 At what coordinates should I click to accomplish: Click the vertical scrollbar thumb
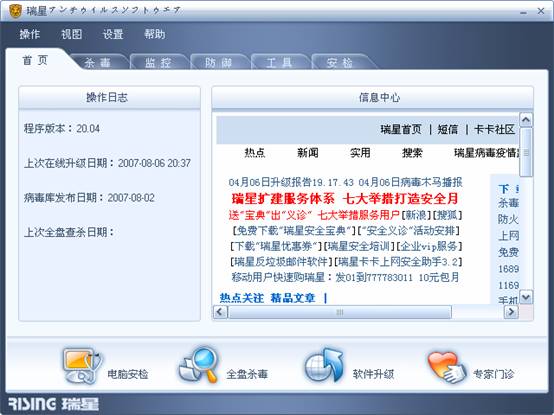[x=526, y=152]
